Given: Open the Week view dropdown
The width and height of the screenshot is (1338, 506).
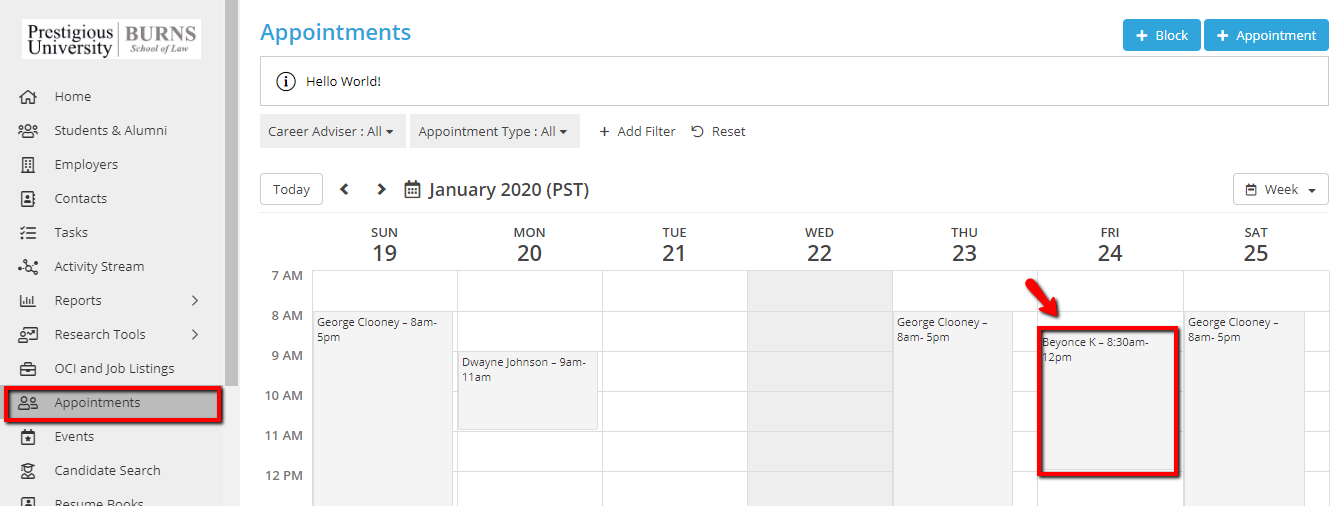Looking at the screenshot, I should point(1280,189).
